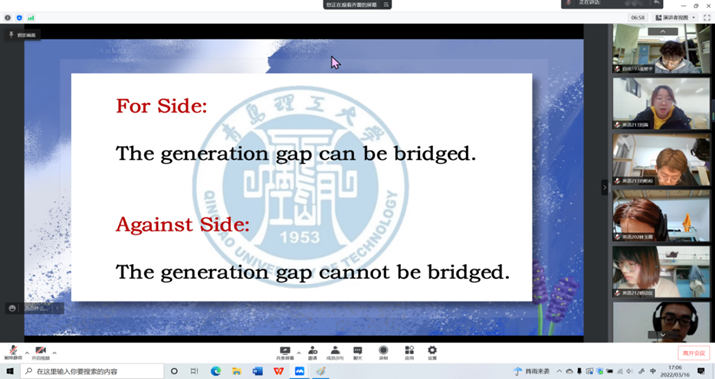
Task: Open the apps grid icon
Action: point(409,353)
